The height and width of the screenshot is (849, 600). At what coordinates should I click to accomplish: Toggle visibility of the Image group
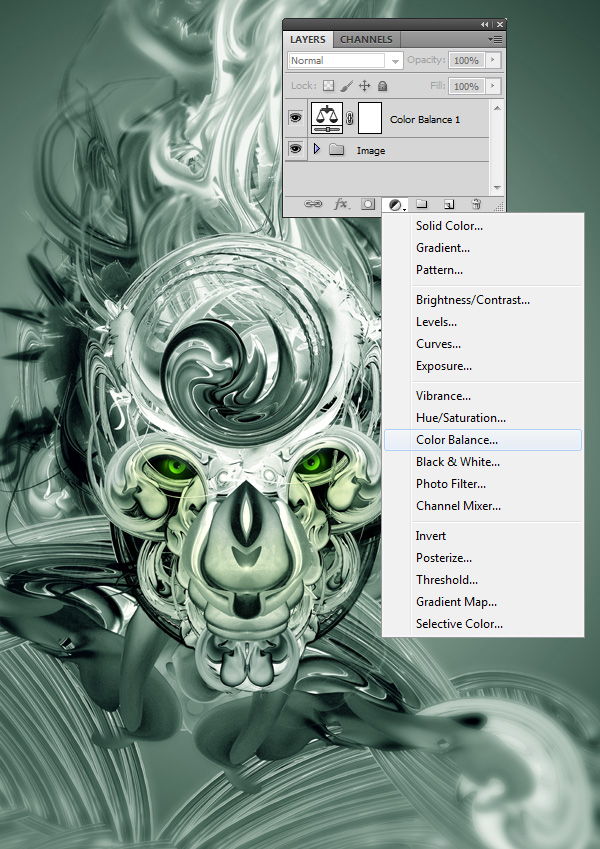295,150
